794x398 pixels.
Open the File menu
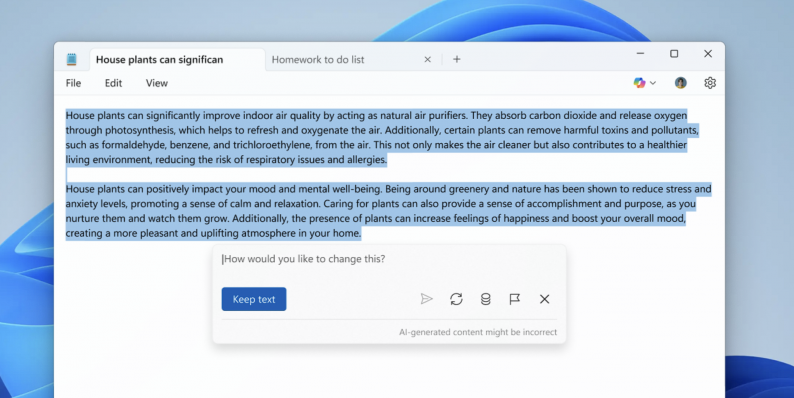pyautogui.click(x=73, y=83)
